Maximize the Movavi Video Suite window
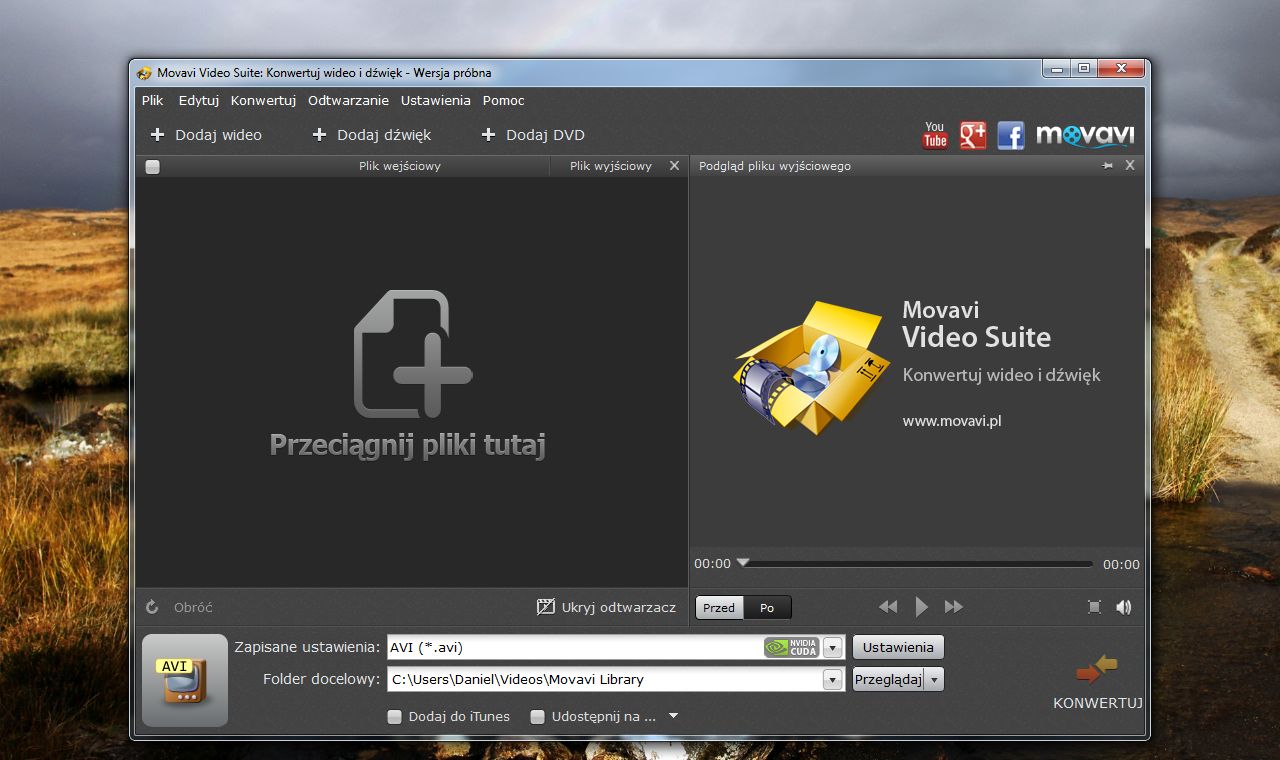This screenshot has height=760, width=1280. tap(1083, 68)
